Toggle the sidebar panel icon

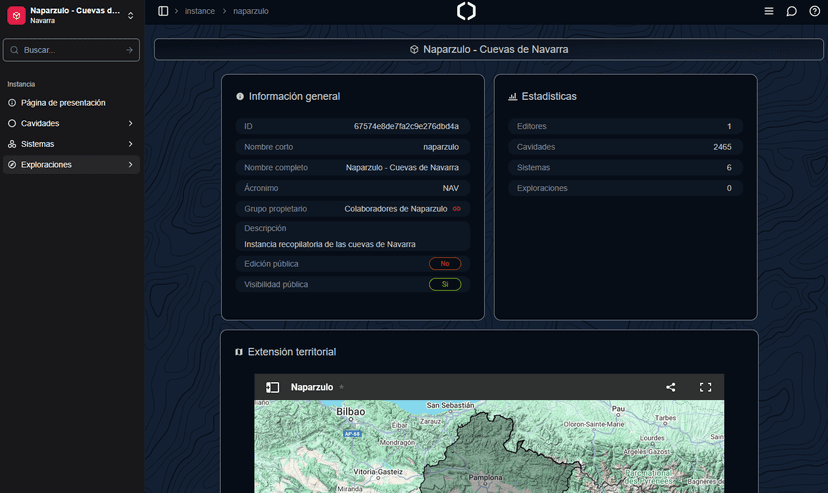pyautogui.click(x=163, y=11)
